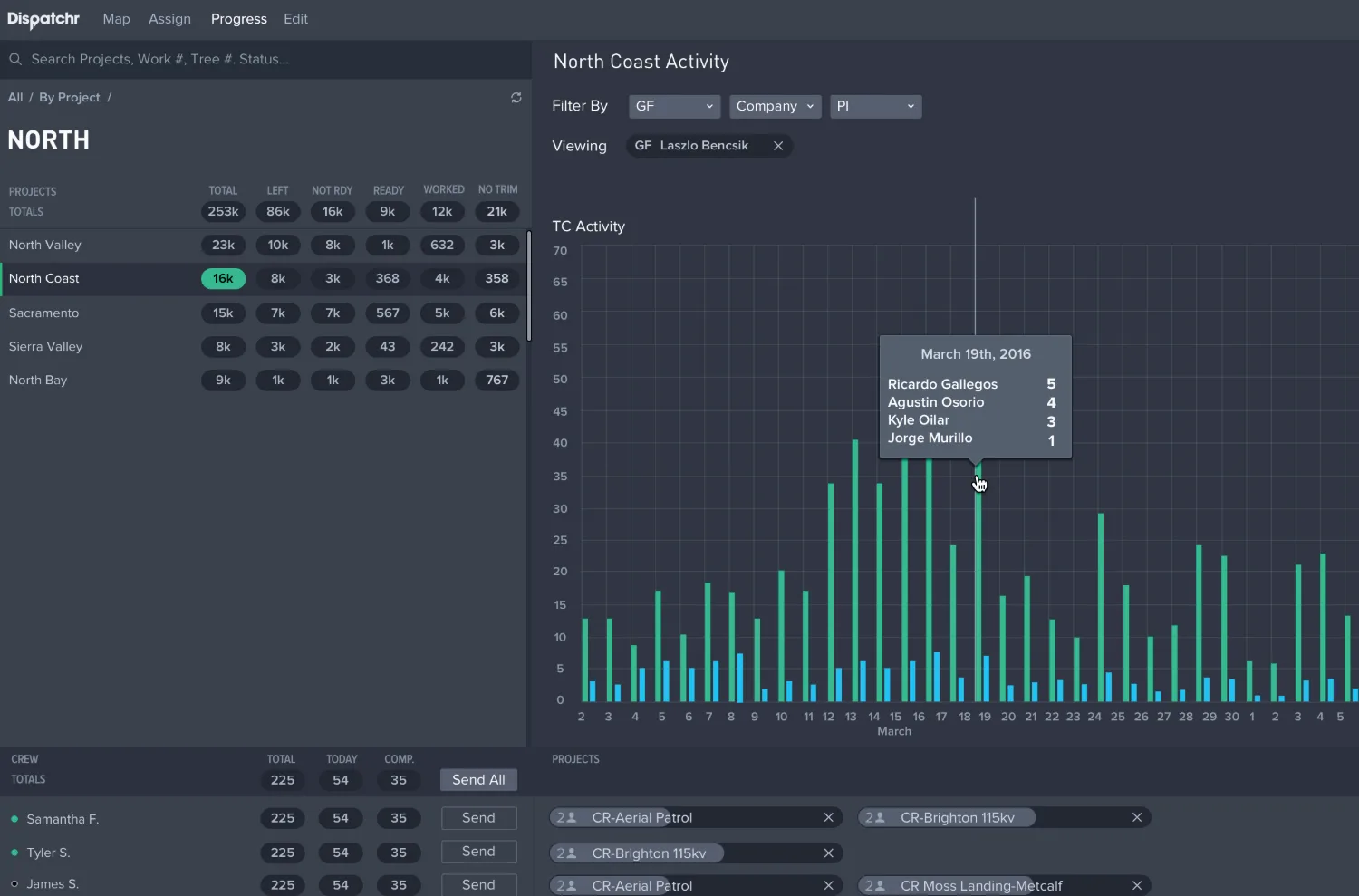Image resolution: width=1359 pixels, height=896 pixels.
Task: Open the GF filter dropdown
Action: coord(675,107)
